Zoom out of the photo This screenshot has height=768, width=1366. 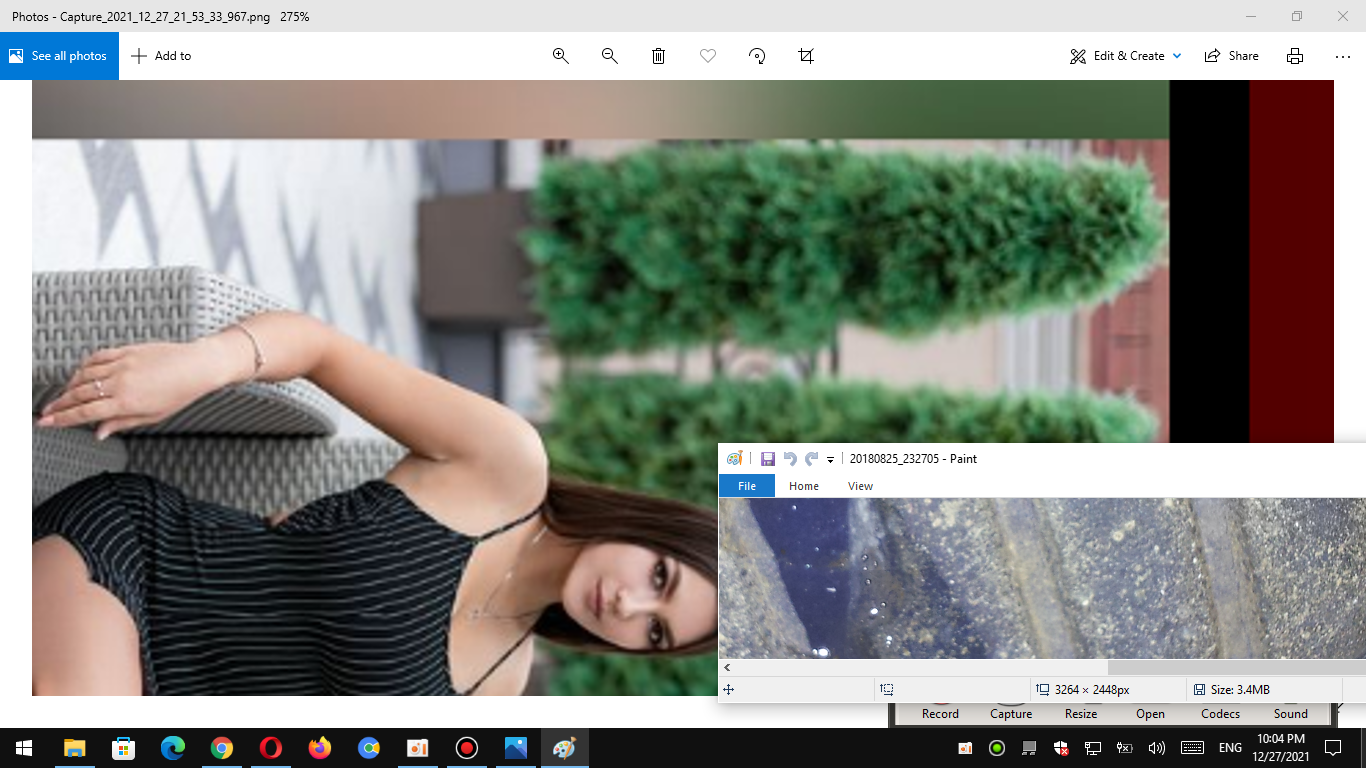[609, 56]
